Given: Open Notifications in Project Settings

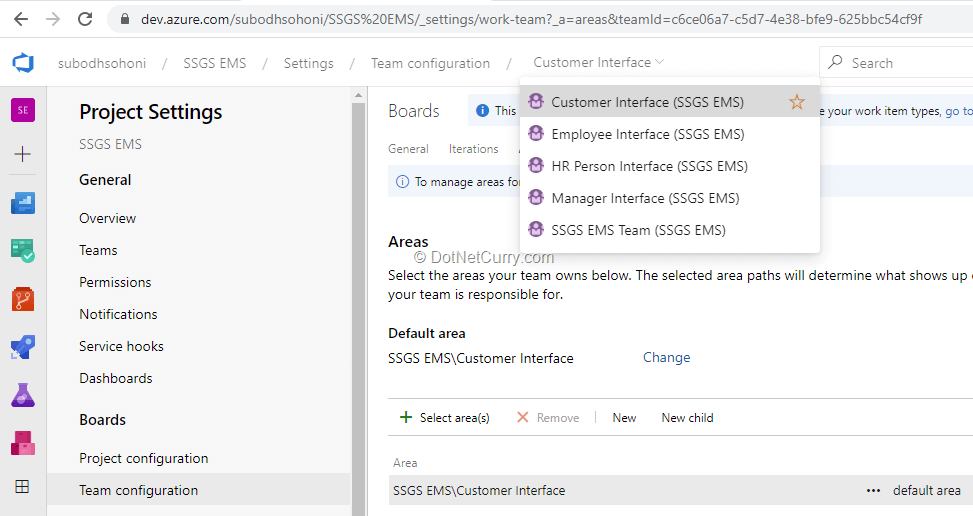Looking at the screenshot, I should (x=119, y=314).
